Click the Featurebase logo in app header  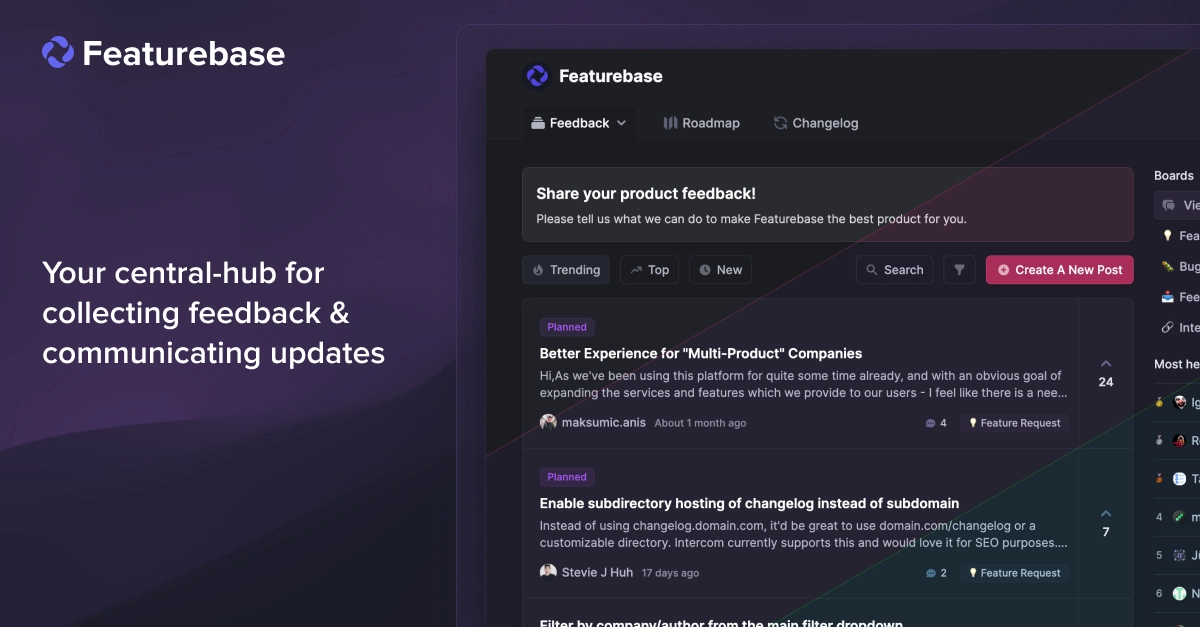pos(537,76)
